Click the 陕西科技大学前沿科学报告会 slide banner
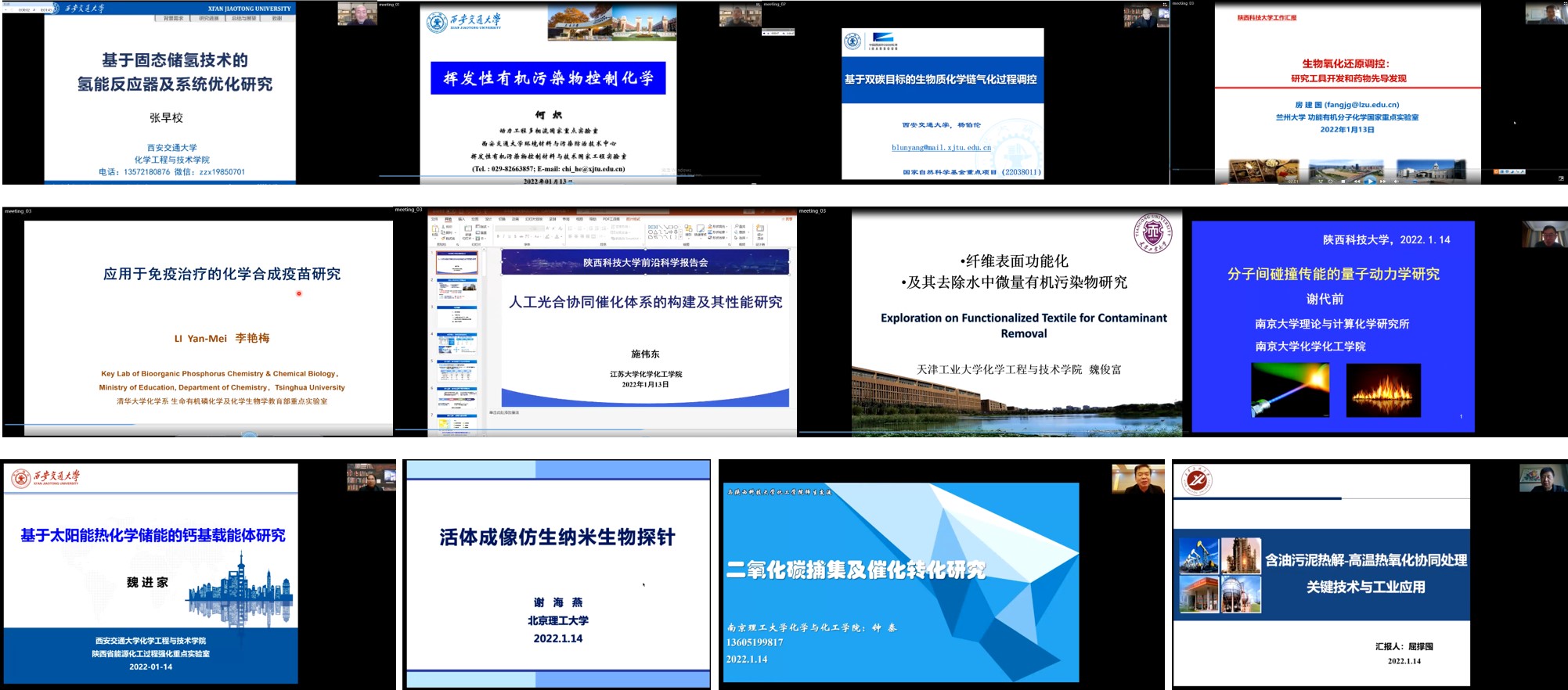 pyautogui.click(x=645, y=263)
